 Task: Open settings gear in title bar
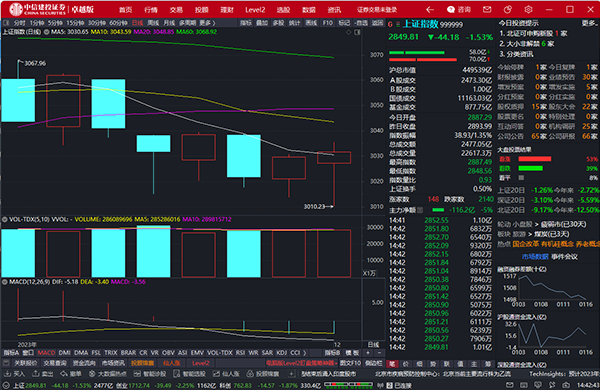click(528, 10)
